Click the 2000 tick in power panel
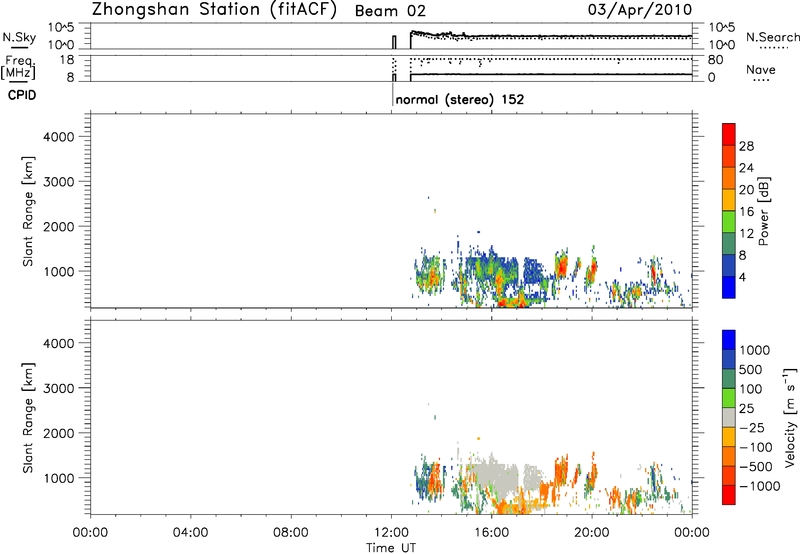Viewport: 800px width, 554px height. [x=58, y=226]
